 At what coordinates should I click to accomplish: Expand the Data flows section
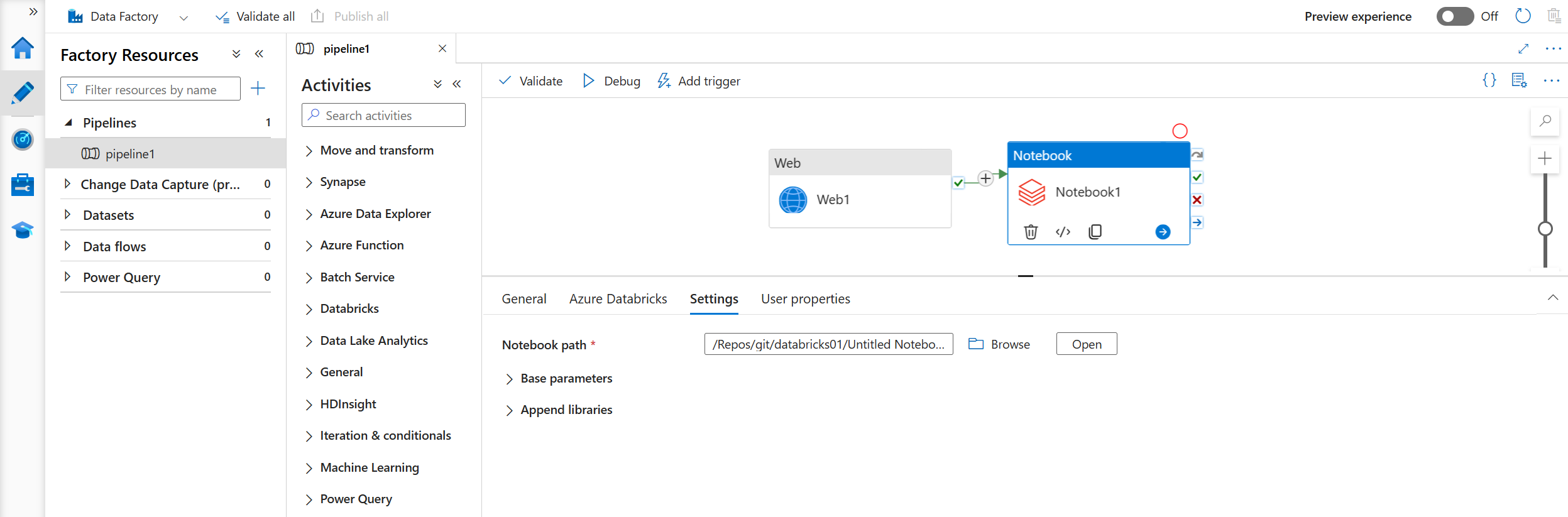pos(68,246)
